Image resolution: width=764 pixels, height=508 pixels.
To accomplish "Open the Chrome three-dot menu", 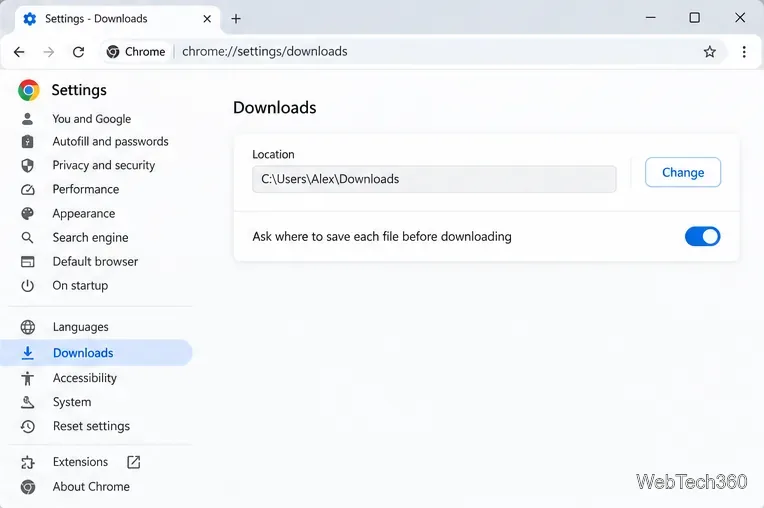I will point(744,52).
